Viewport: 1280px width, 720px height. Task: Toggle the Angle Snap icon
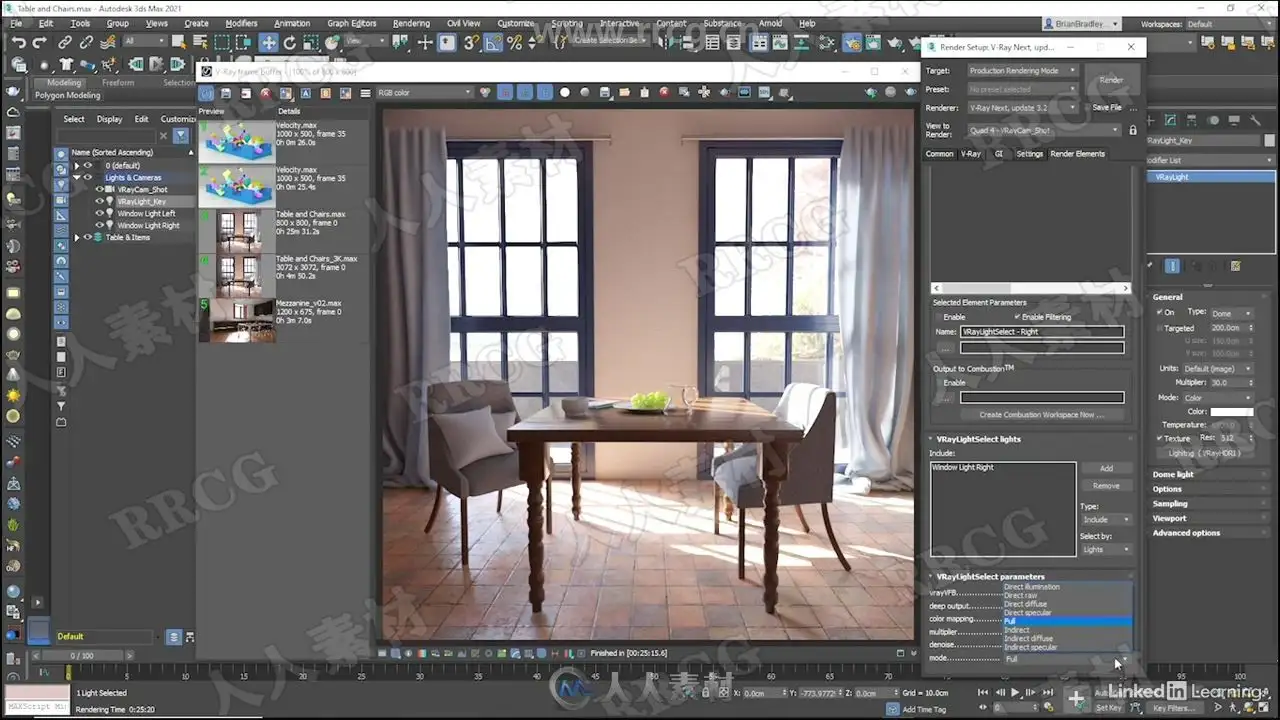click(493, 43)
